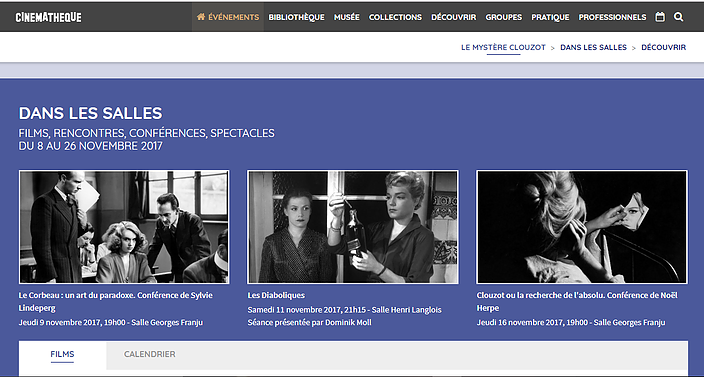Open the Collections menu
The width and height of the screenshot is (704, 377).
click(395, 17)
